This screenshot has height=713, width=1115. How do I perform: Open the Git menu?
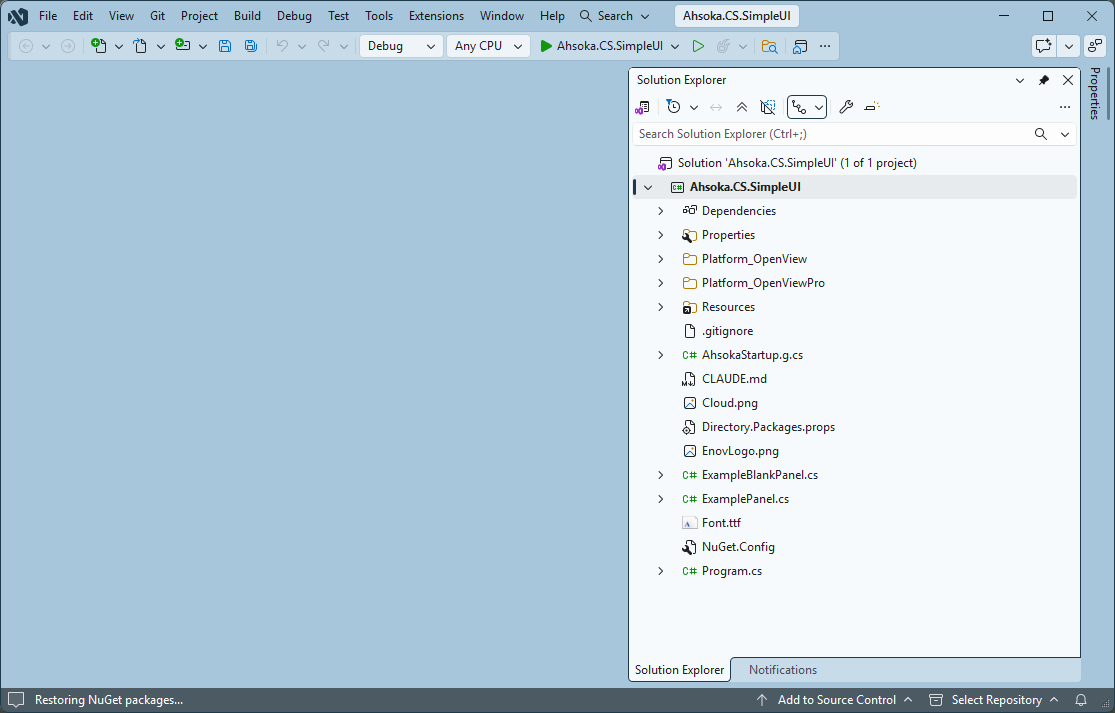click(157, 16)
